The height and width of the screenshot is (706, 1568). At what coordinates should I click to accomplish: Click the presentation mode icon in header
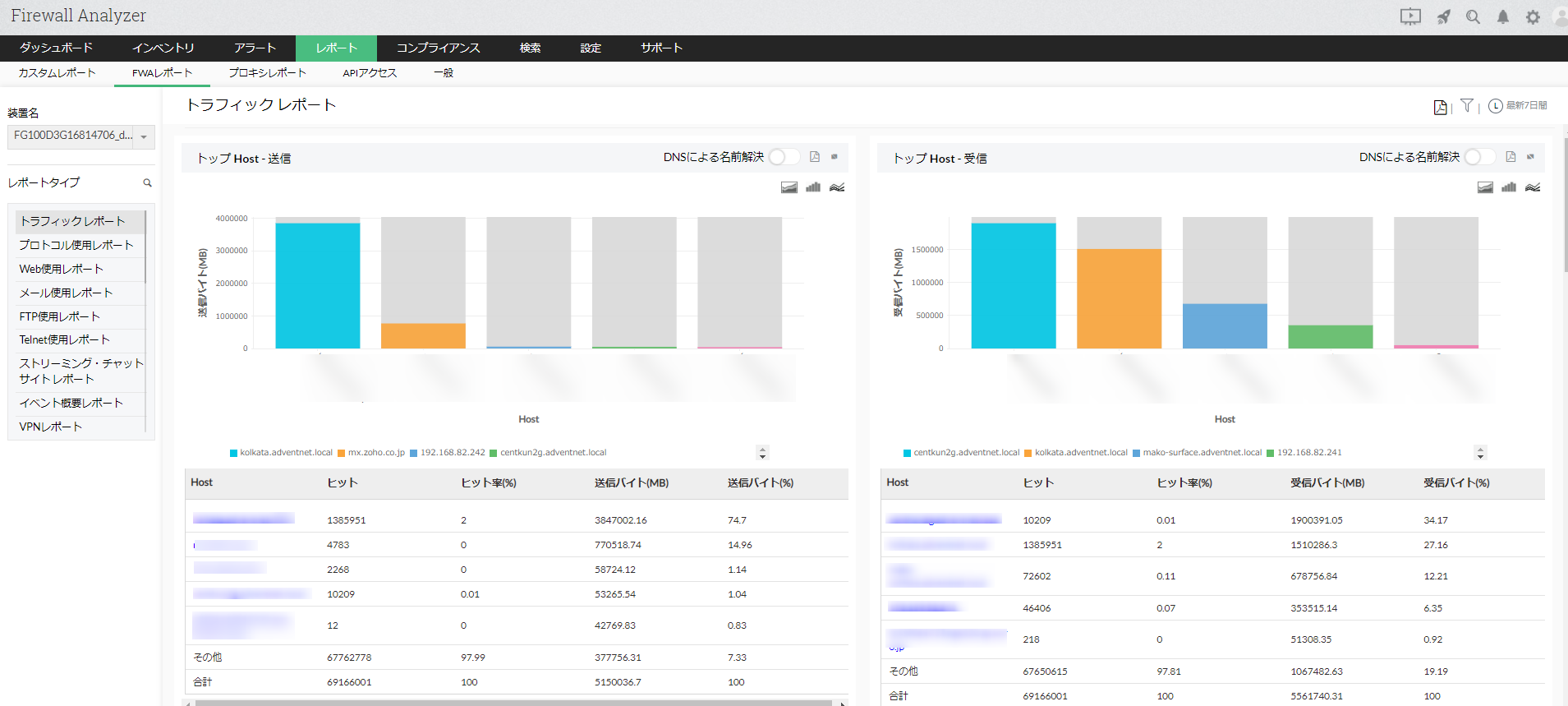(1409, 16)
